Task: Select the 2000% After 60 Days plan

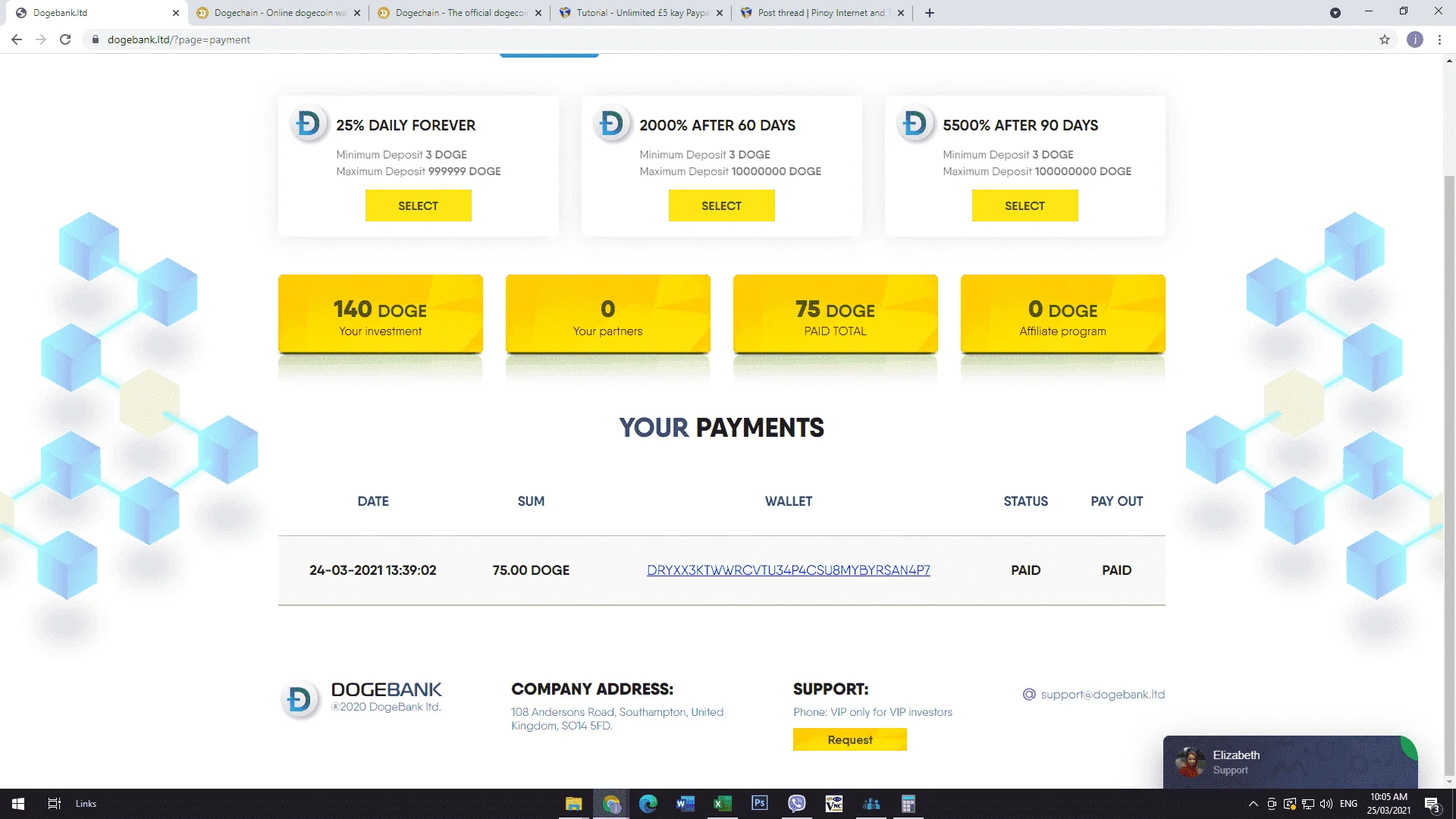Action: [722, 206]
